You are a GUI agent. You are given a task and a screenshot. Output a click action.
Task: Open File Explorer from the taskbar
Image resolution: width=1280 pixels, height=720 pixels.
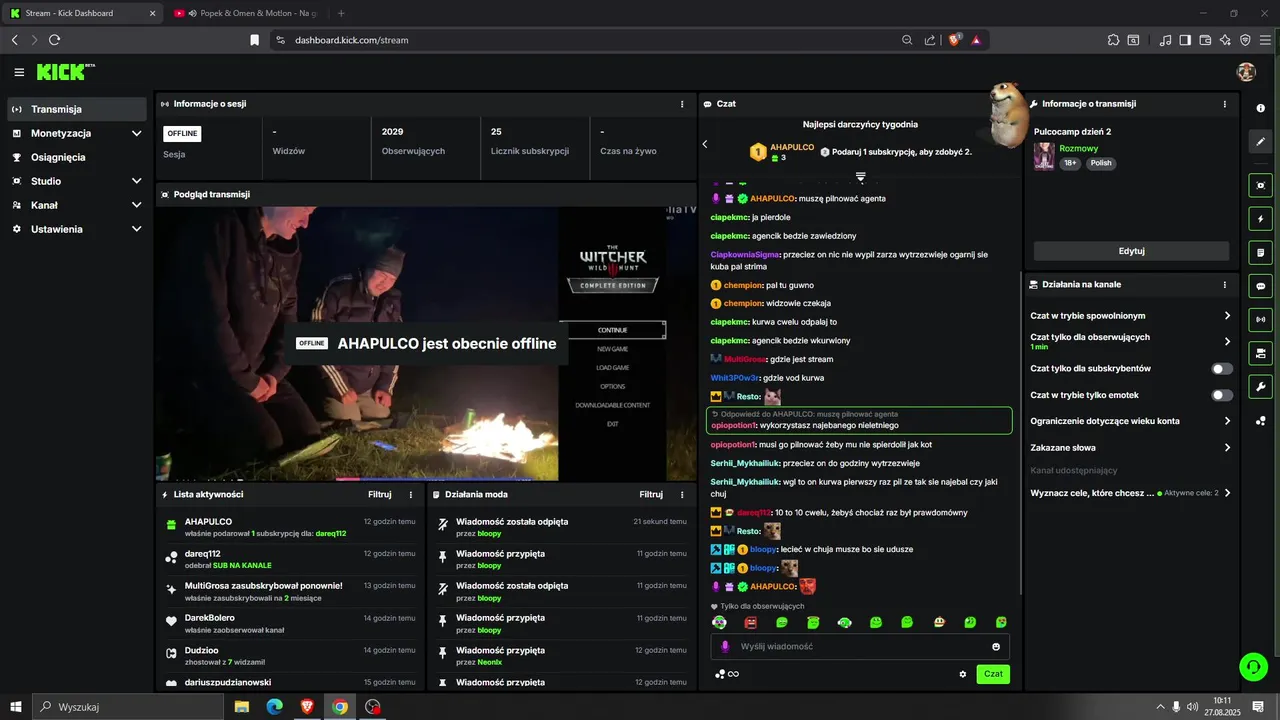242,707
